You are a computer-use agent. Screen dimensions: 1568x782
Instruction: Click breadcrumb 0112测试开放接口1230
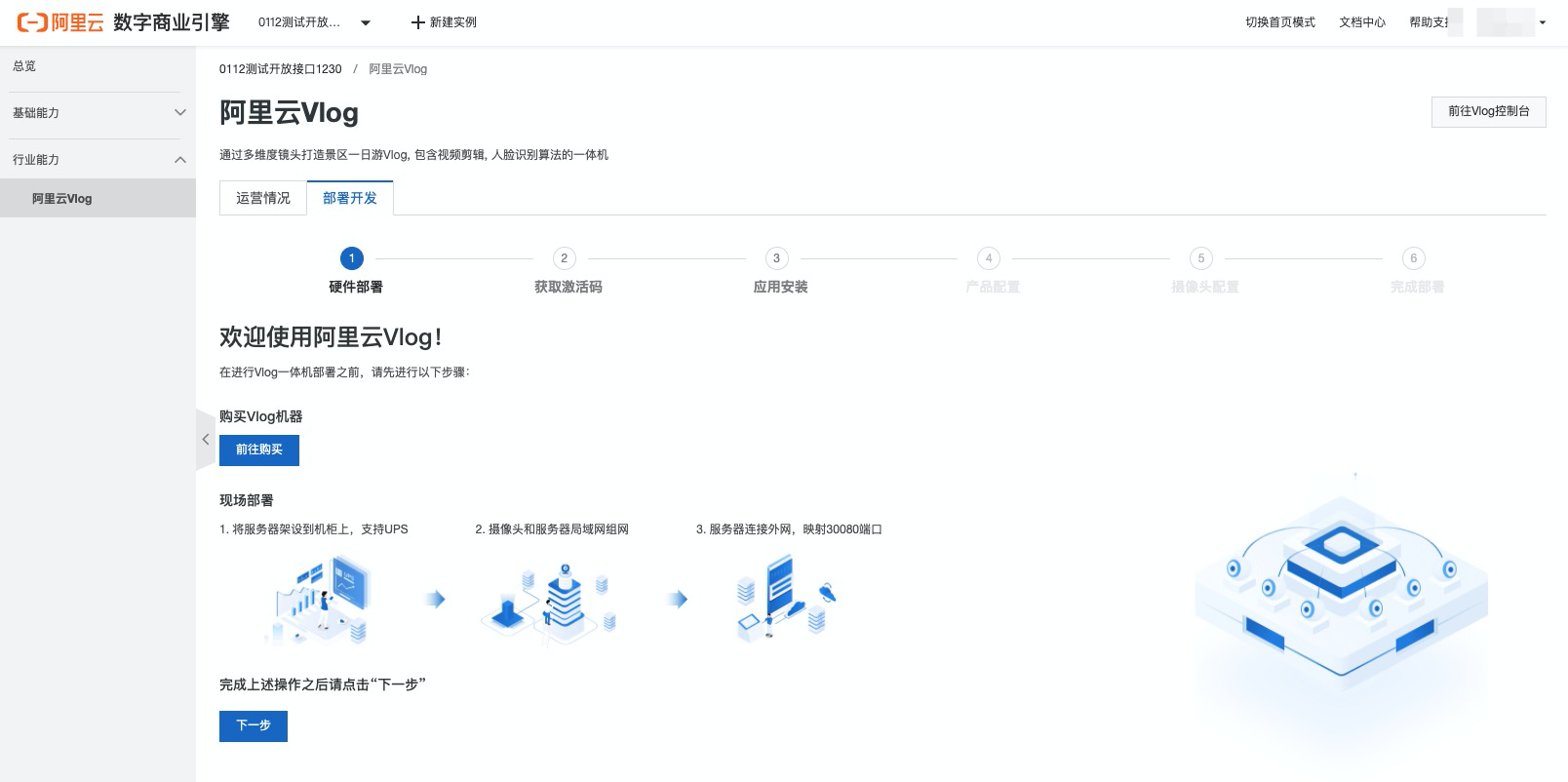[x=280, y=69]
